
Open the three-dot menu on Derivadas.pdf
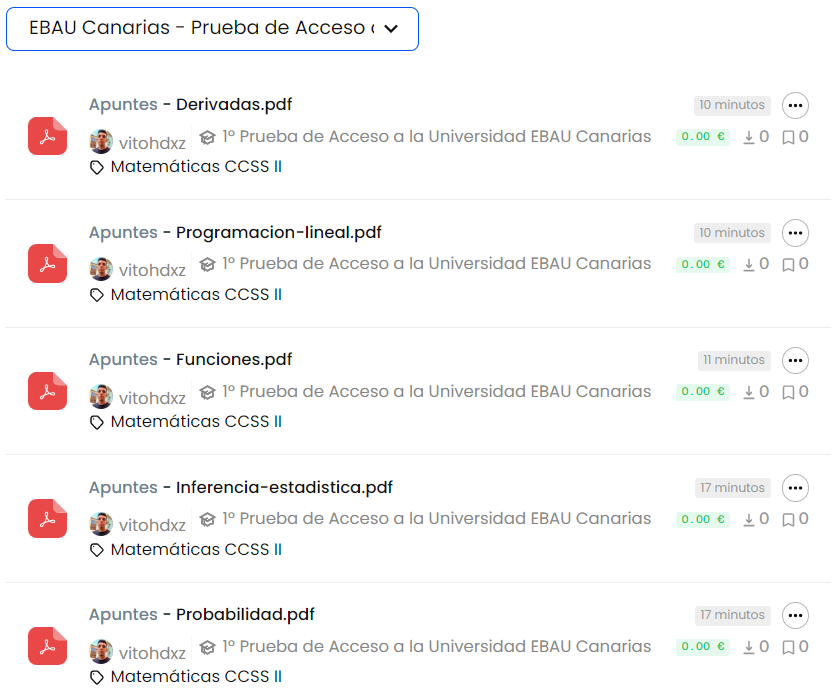(795, 106)
